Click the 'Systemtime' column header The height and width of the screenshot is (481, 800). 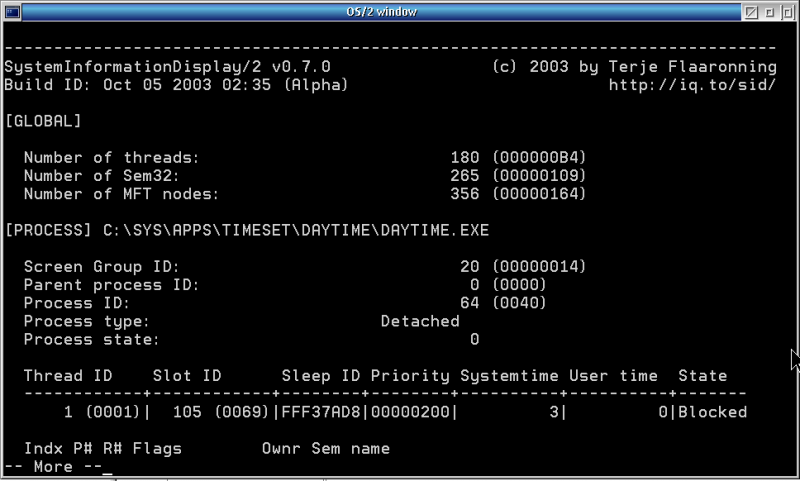pos(509,376)
